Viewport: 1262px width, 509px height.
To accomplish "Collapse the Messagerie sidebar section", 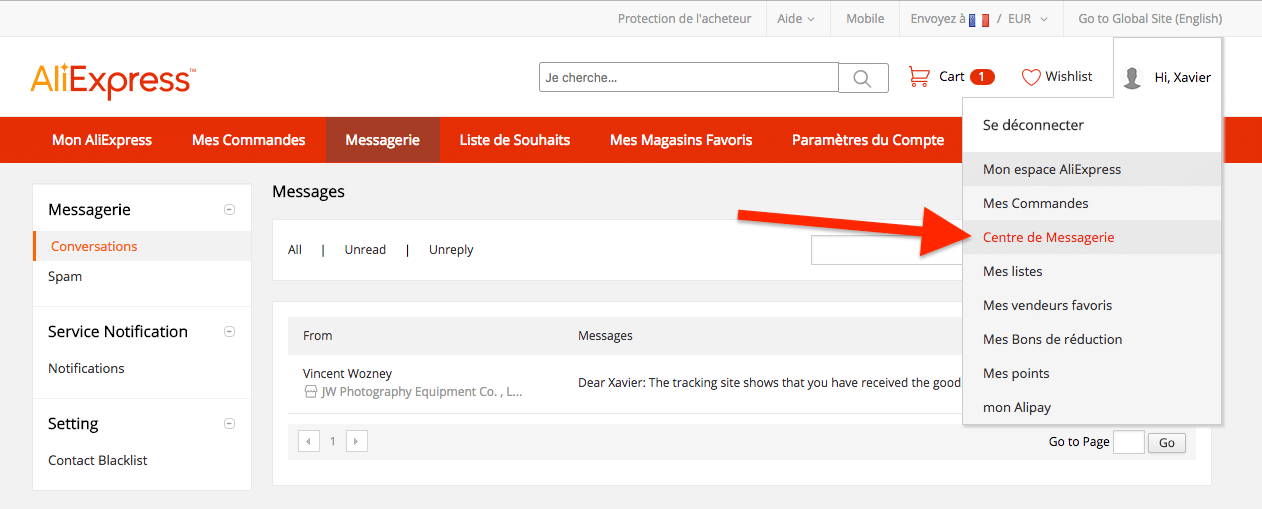I will (229, 210).
